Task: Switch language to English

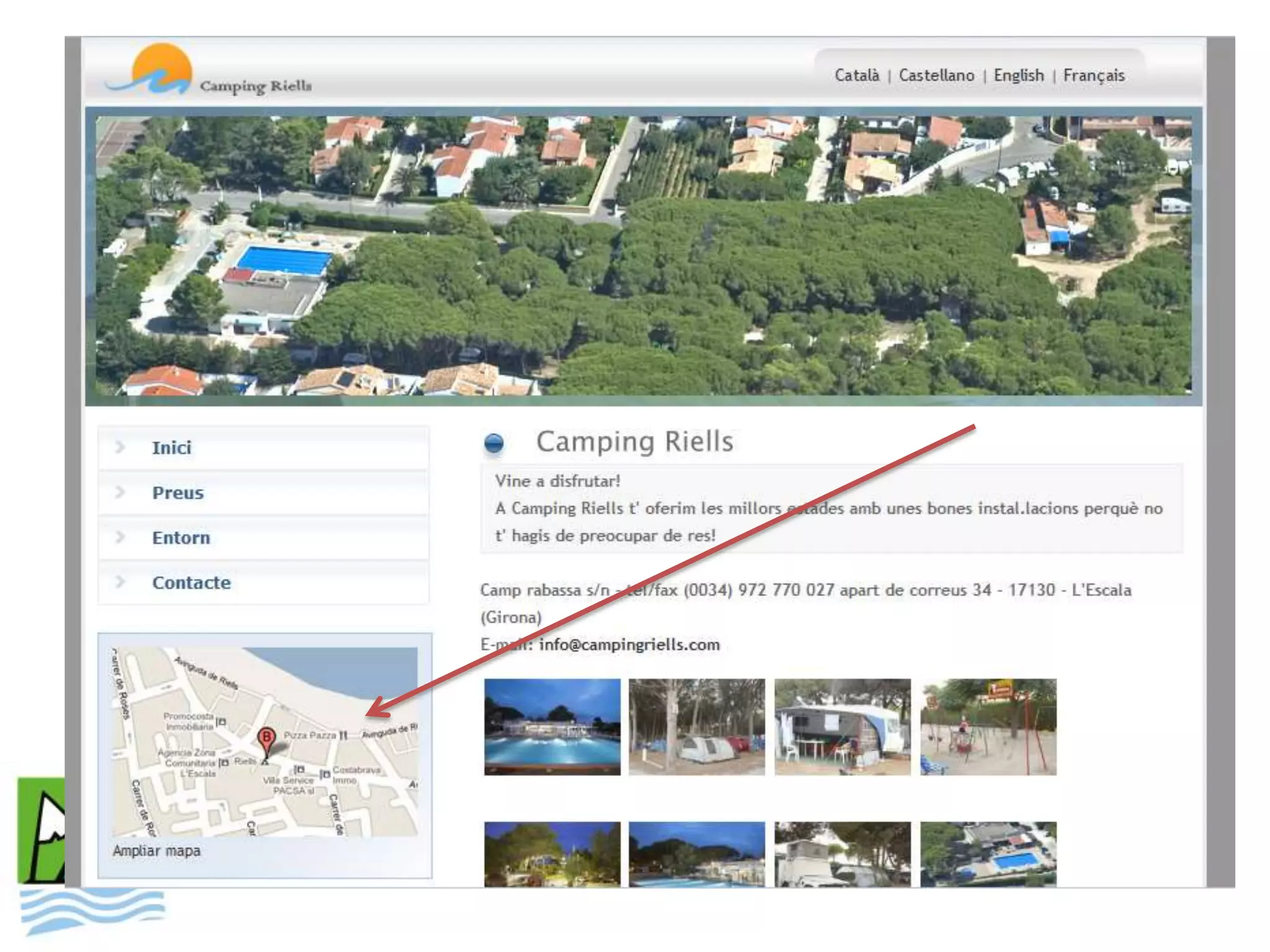Action: pyautogui.click(x=1018, y=76)
